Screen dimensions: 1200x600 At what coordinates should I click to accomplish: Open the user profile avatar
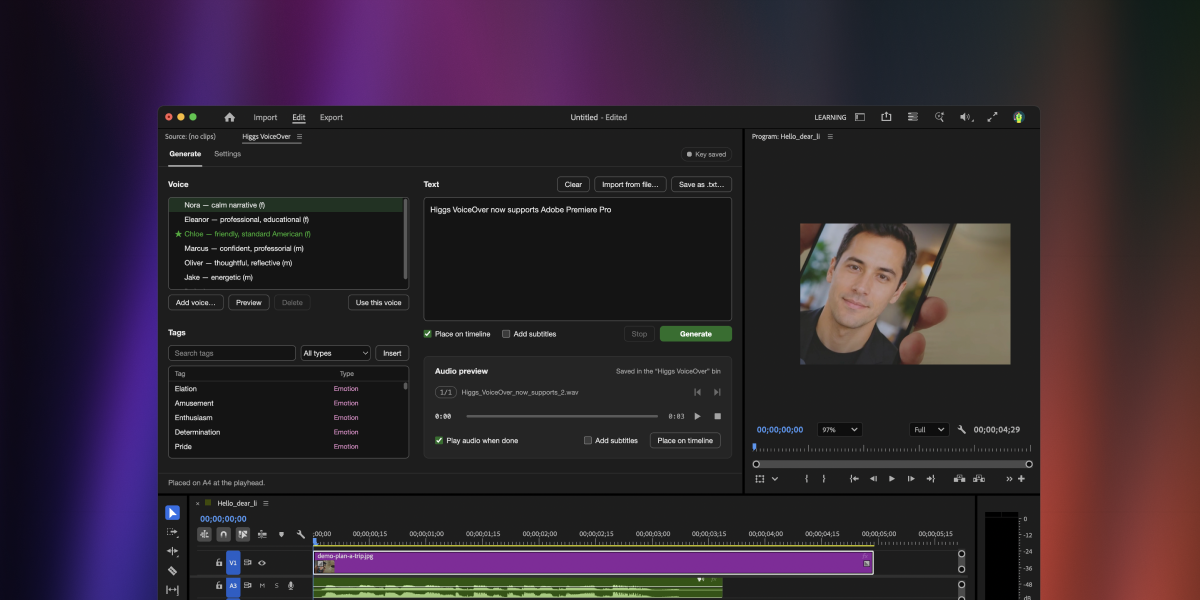1018,117
